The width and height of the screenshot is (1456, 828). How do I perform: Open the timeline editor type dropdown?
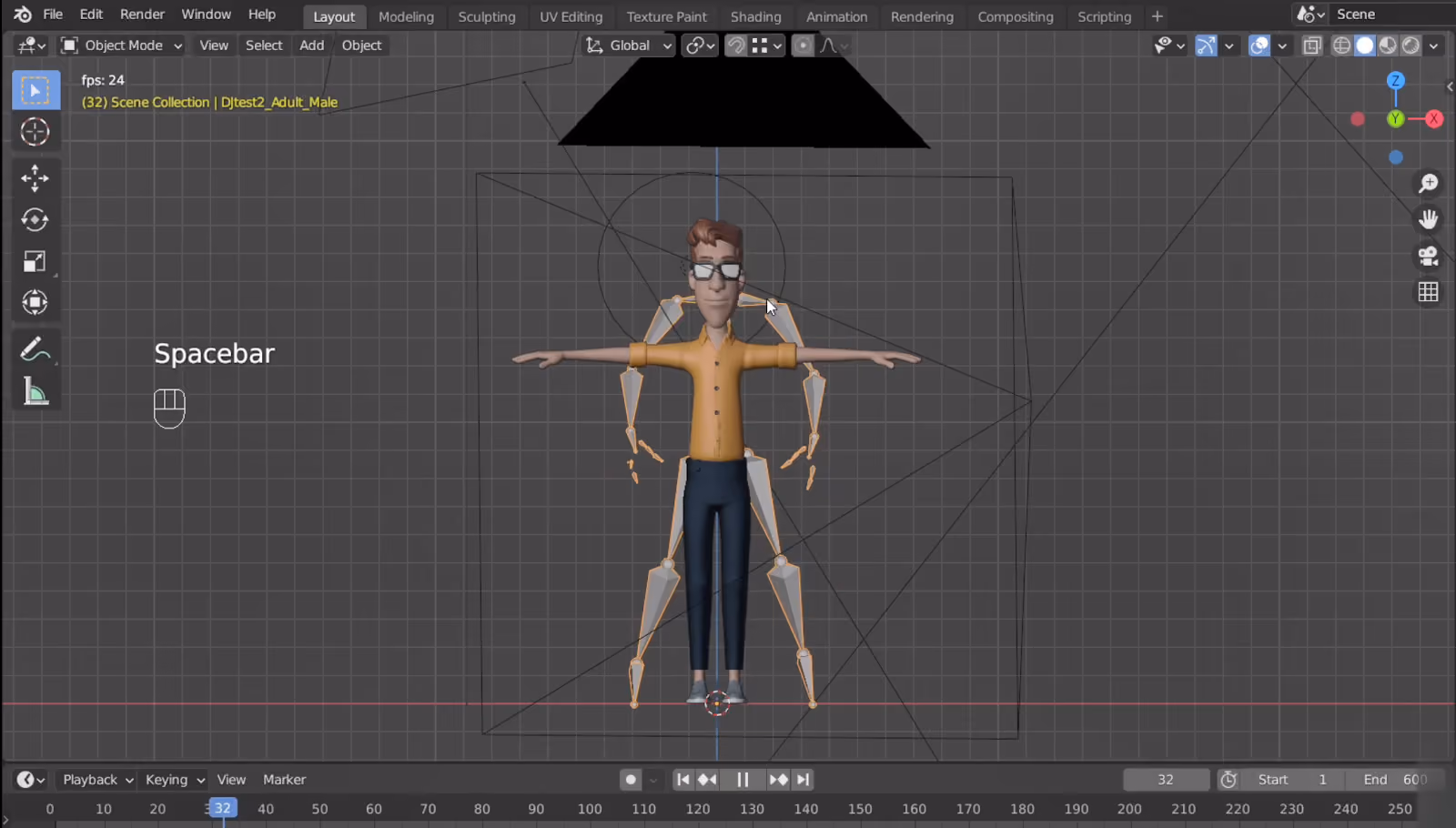pos(31,780)
